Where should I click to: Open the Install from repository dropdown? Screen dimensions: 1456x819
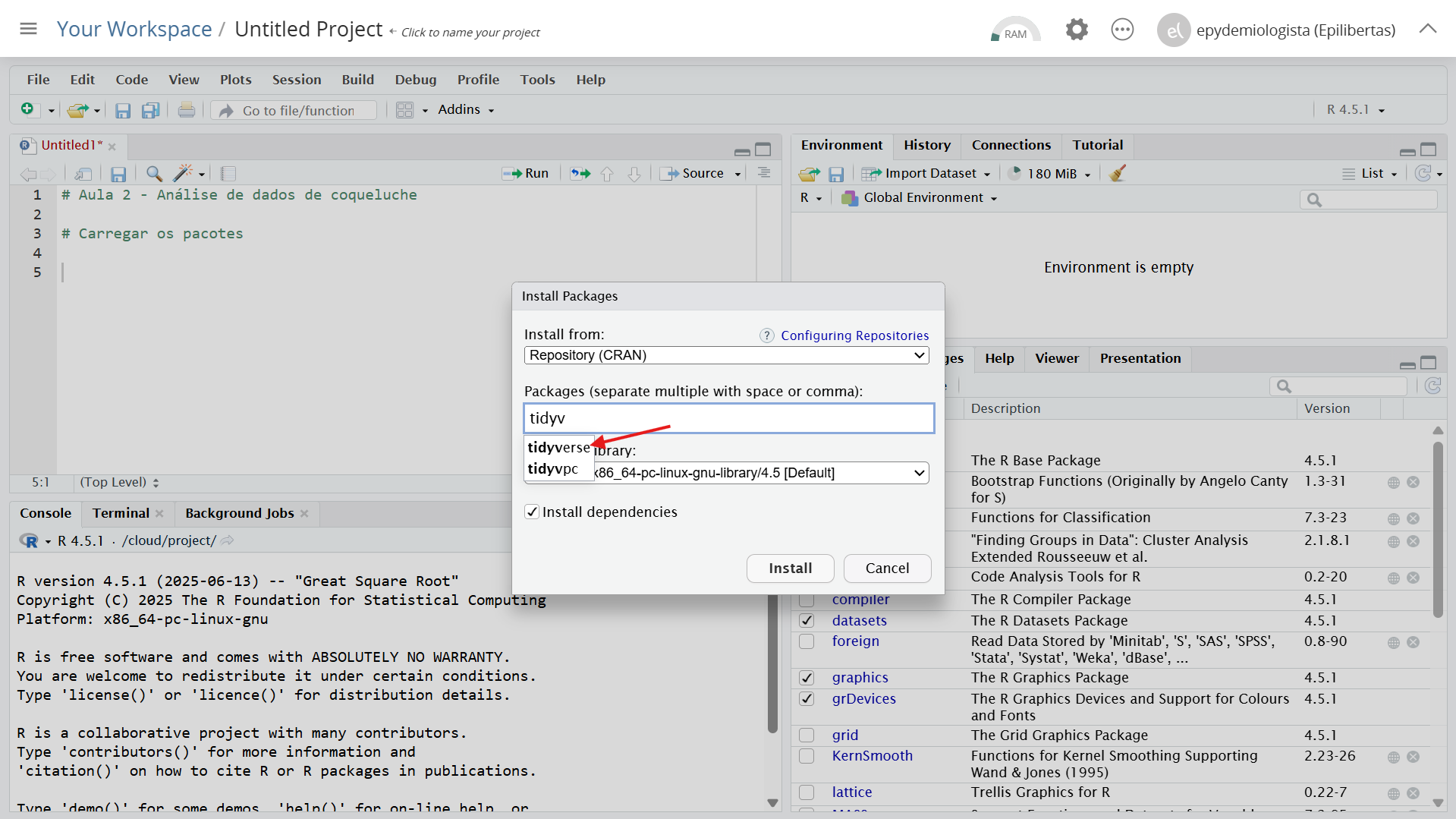pos(726,355)
